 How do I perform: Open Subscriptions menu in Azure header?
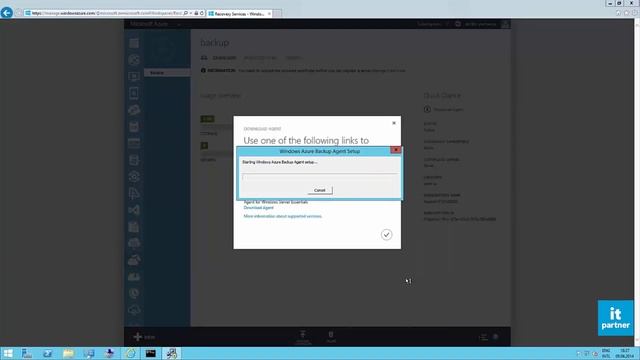[433, 24]
